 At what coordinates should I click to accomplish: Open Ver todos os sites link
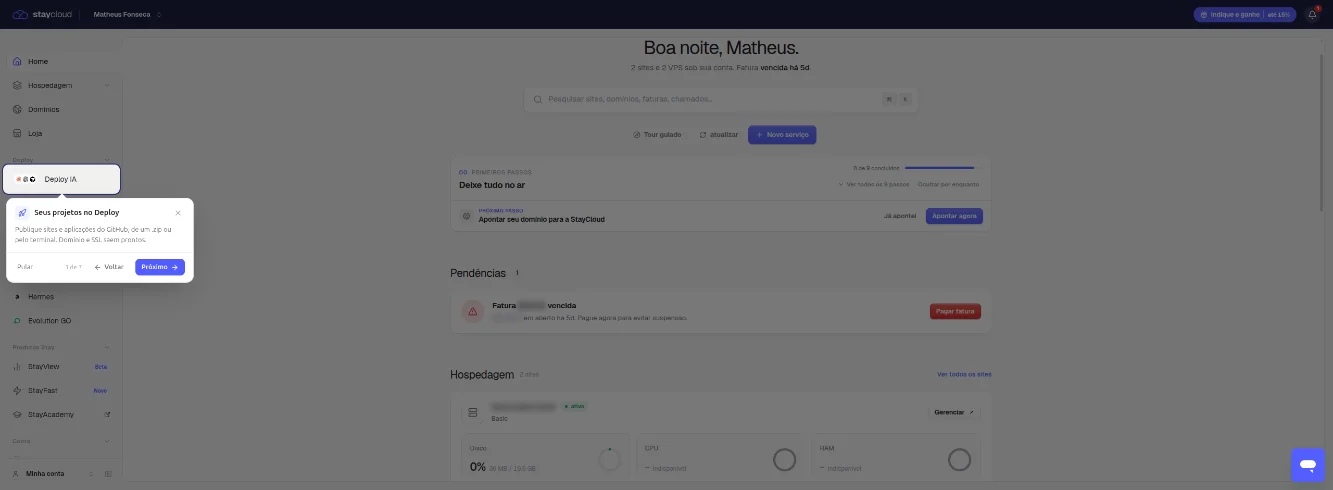click(964, 374)
